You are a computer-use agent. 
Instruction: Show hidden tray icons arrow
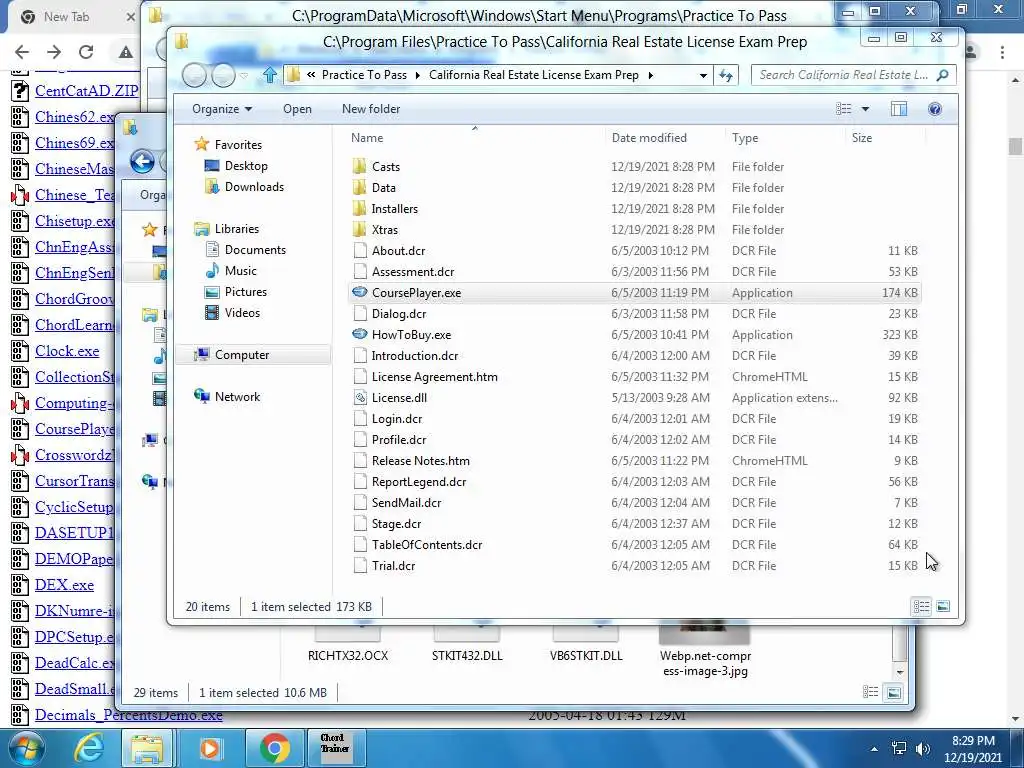tap(874, 749)
